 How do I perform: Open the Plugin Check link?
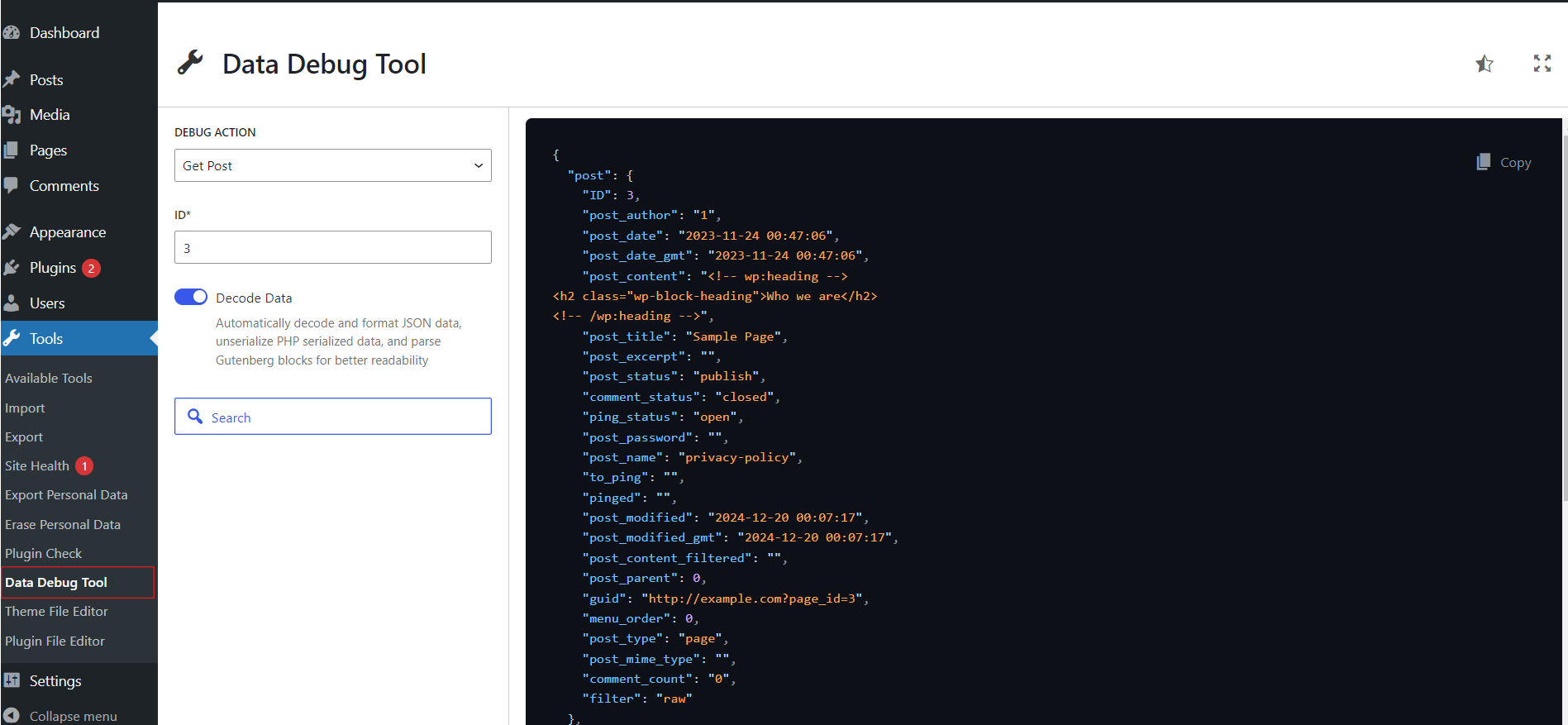click(x=43, y=554)
